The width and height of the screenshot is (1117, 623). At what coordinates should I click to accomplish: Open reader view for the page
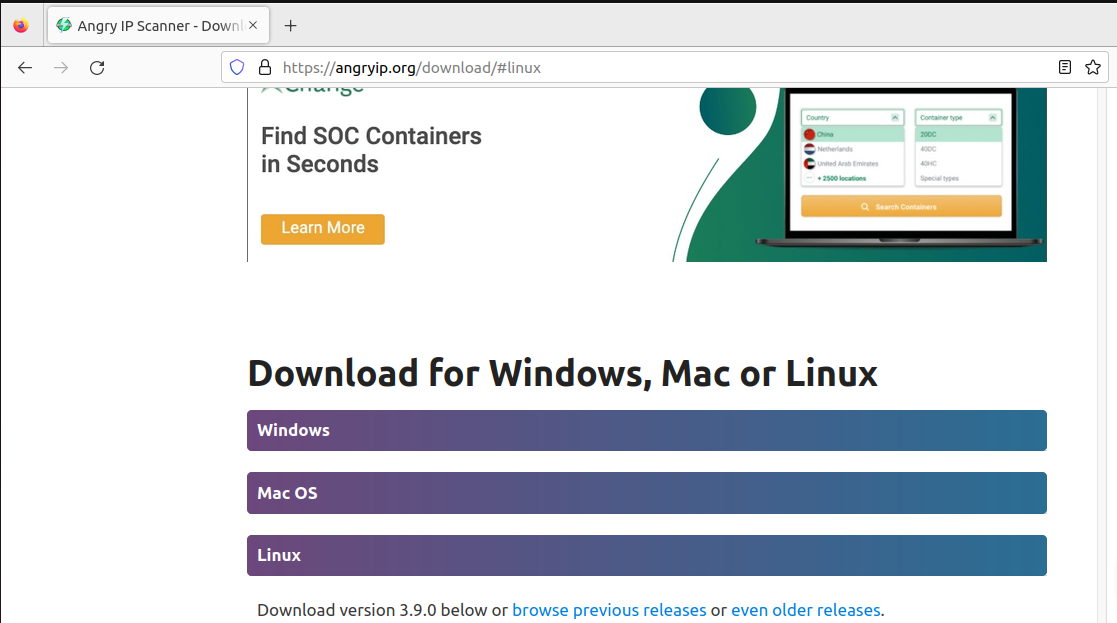(1064, 67)
